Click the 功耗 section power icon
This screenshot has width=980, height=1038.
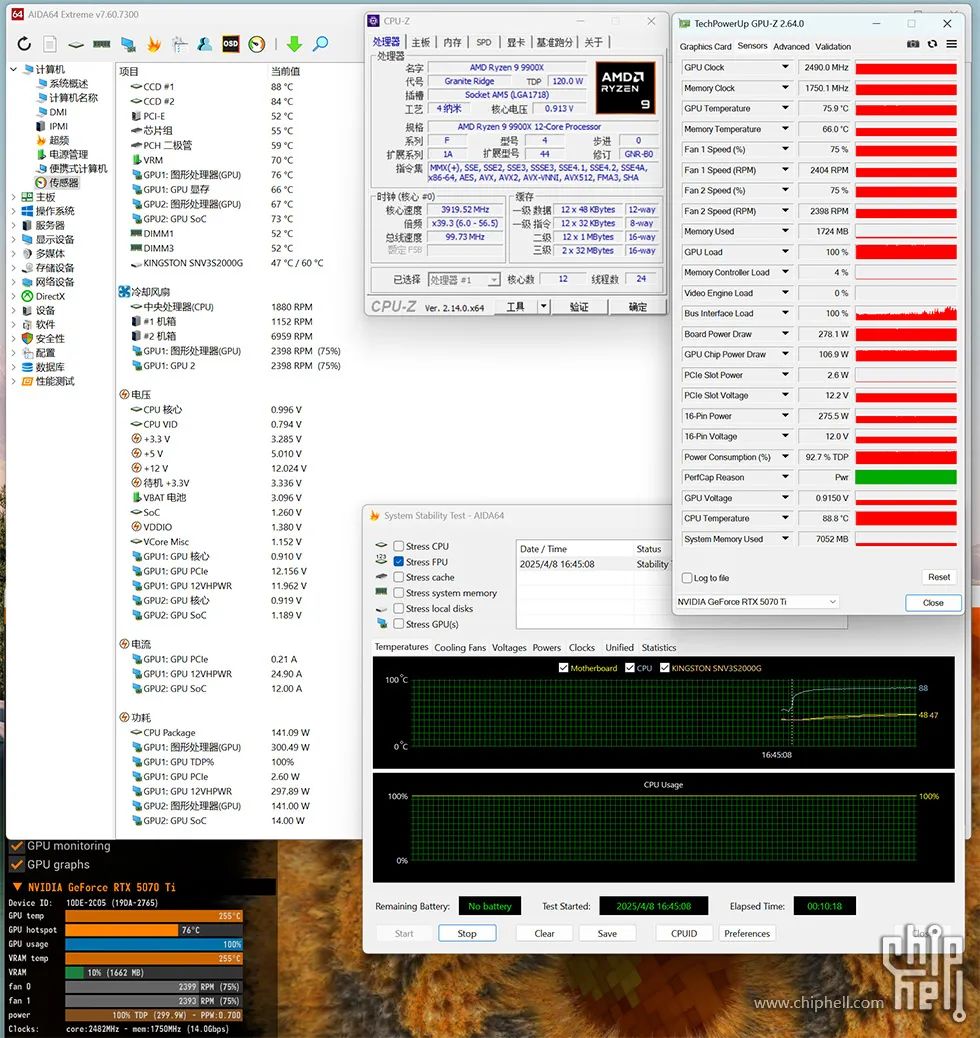pyautogui.click(x=124, y=718)
